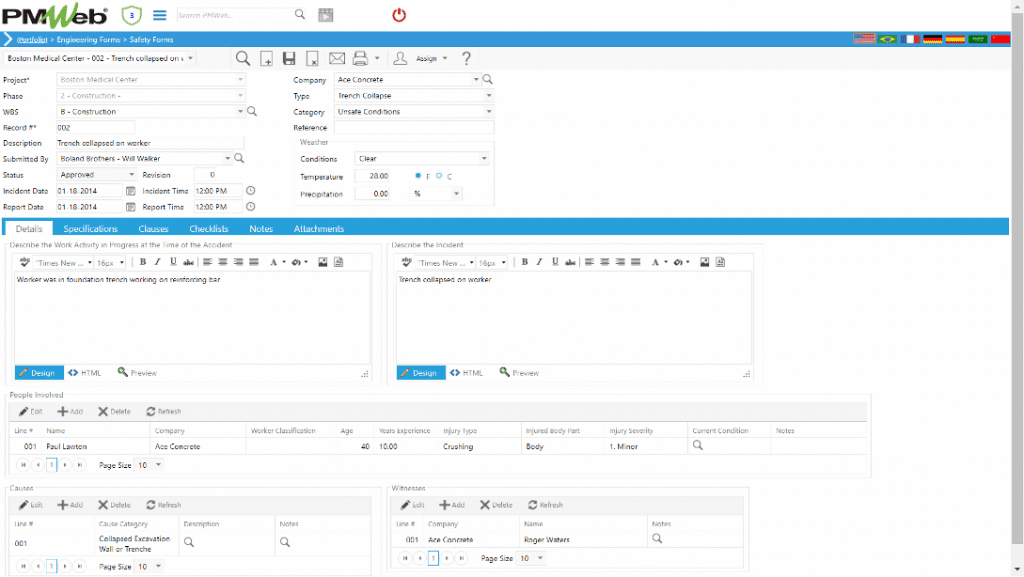Switch to the Checklists tab
This screenshot has width=1024, height=577.
[x=209, y=228]
